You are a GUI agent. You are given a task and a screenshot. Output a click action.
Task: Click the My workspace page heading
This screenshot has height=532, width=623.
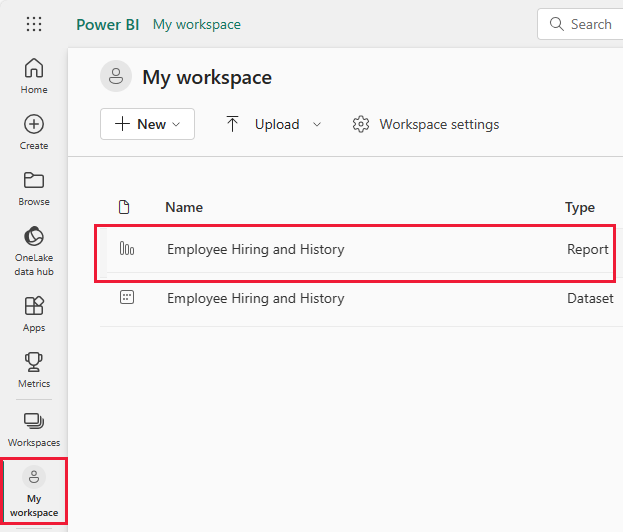(207, 77)
